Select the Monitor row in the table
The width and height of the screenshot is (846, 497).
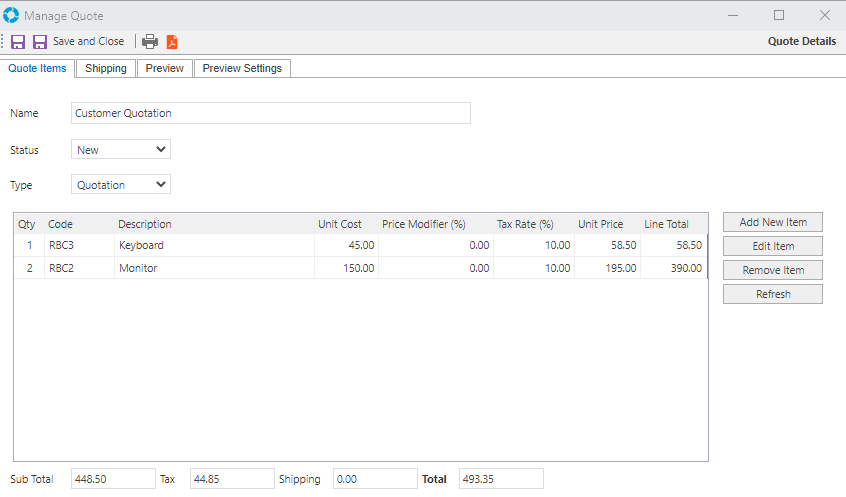(138, 268)
